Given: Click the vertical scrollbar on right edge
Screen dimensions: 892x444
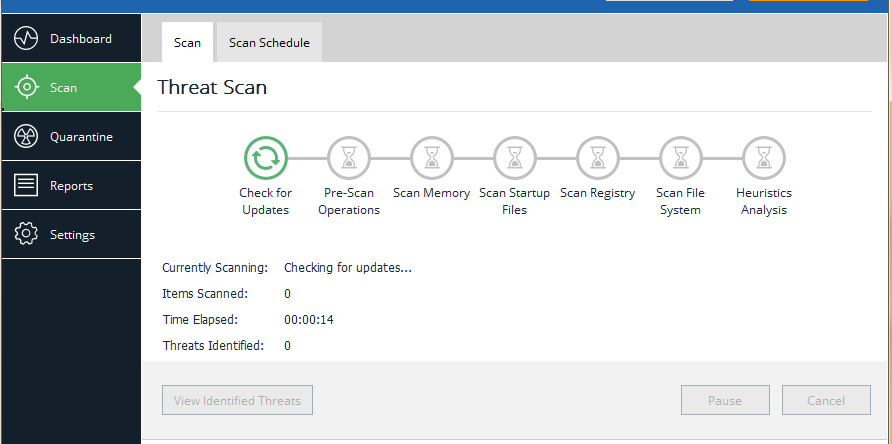Looking at the screenshot, I should click(888, 250).
